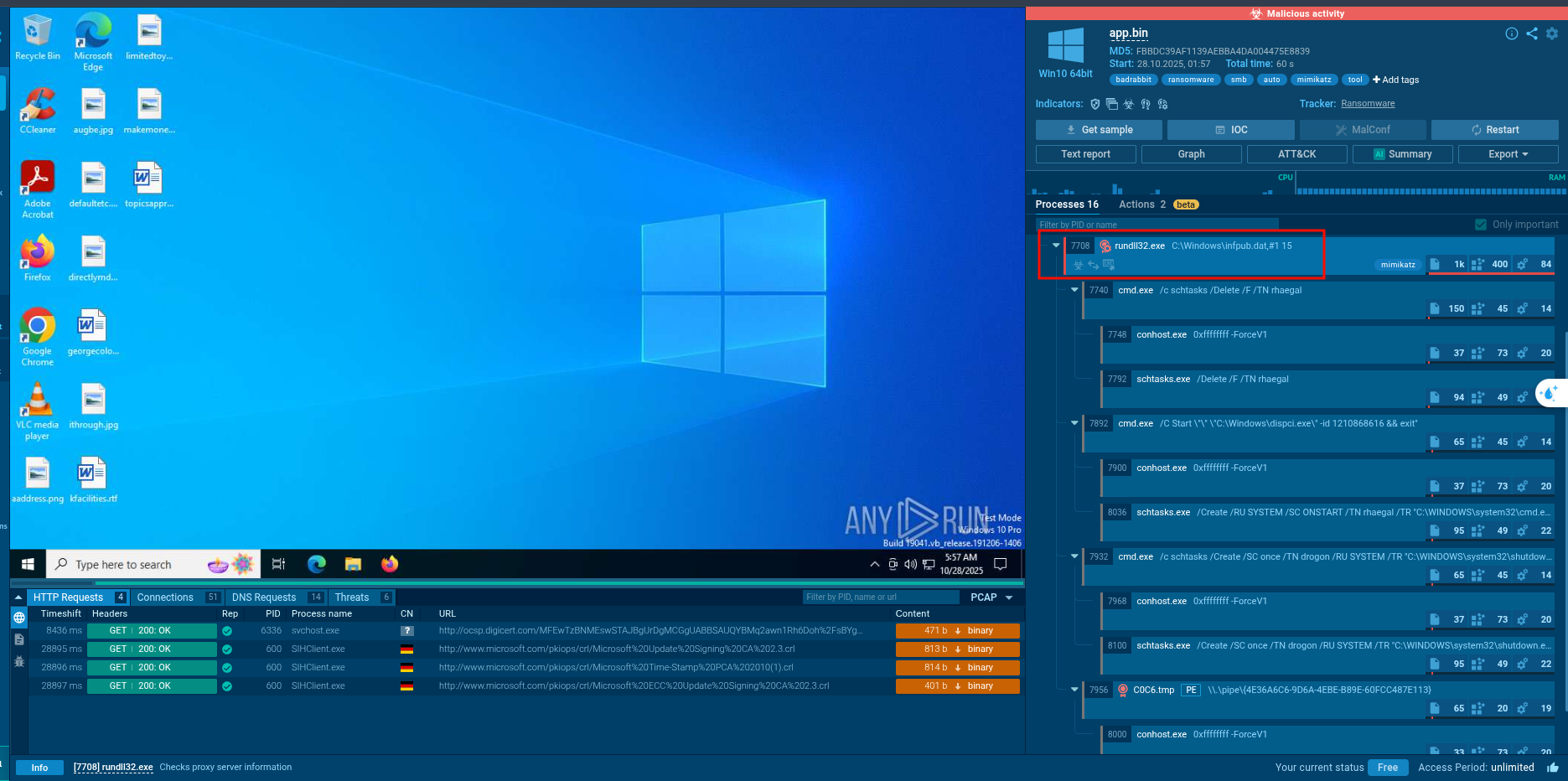Open the Graph view button
The image size is (1568, 781).
point(1192,154)
